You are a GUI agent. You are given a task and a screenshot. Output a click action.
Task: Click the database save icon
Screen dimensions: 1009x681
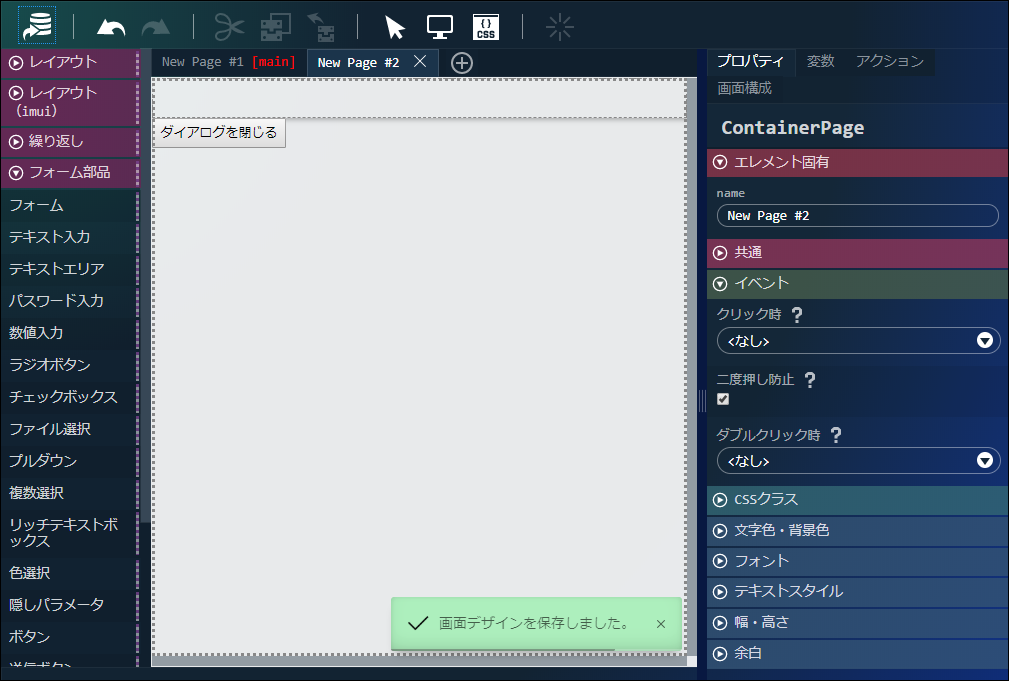coord(37,26)
